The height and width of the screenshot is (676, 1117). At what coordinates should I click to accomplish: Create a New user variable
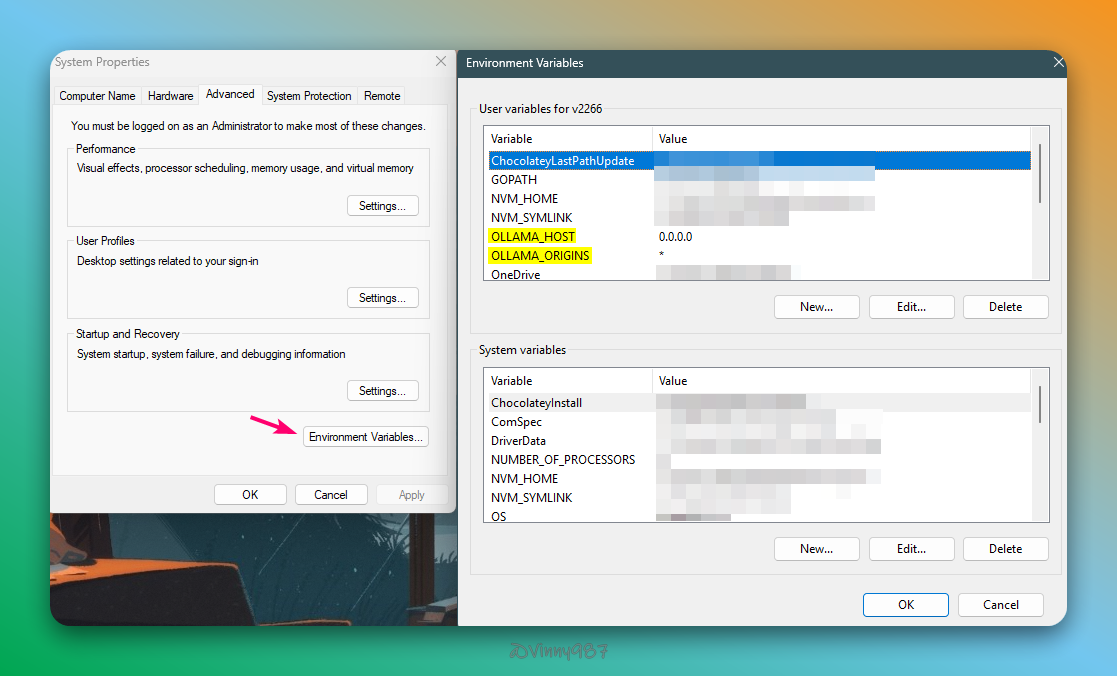click(x=816, y=307)
